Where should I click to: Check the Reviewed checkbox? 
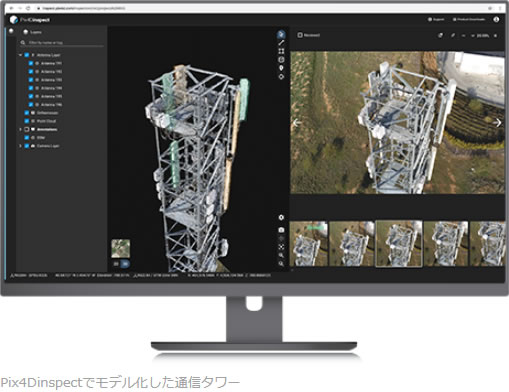pyautogui.click(x=300, y=35)
